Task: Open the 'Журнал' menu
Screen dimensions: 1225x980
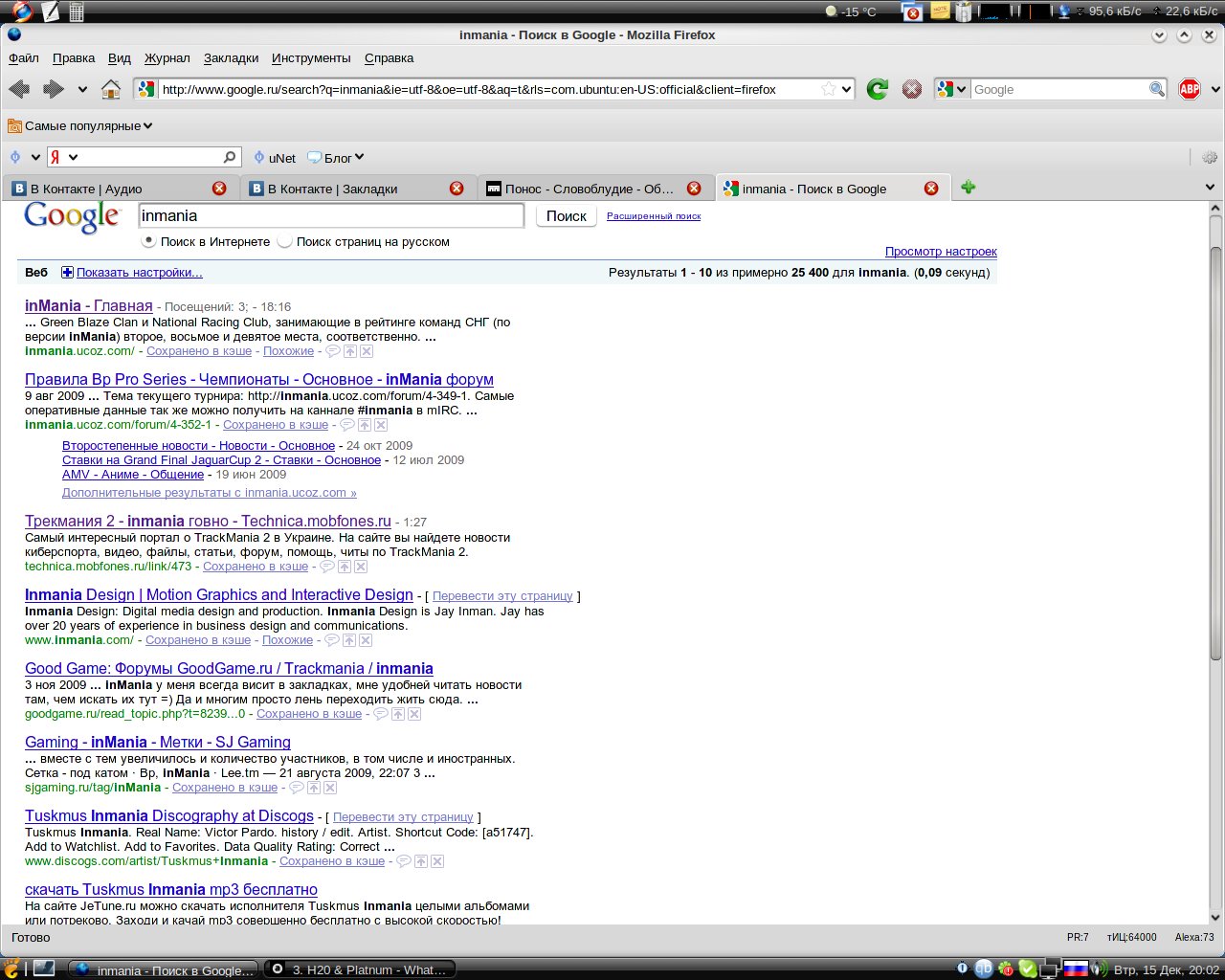Action: point(167,57)
